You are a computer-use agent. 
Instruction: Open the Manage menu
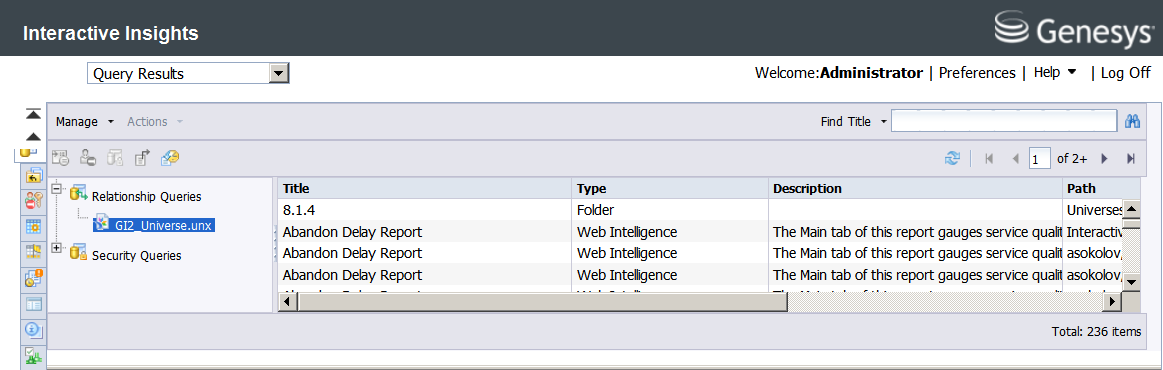click(85, 122)
